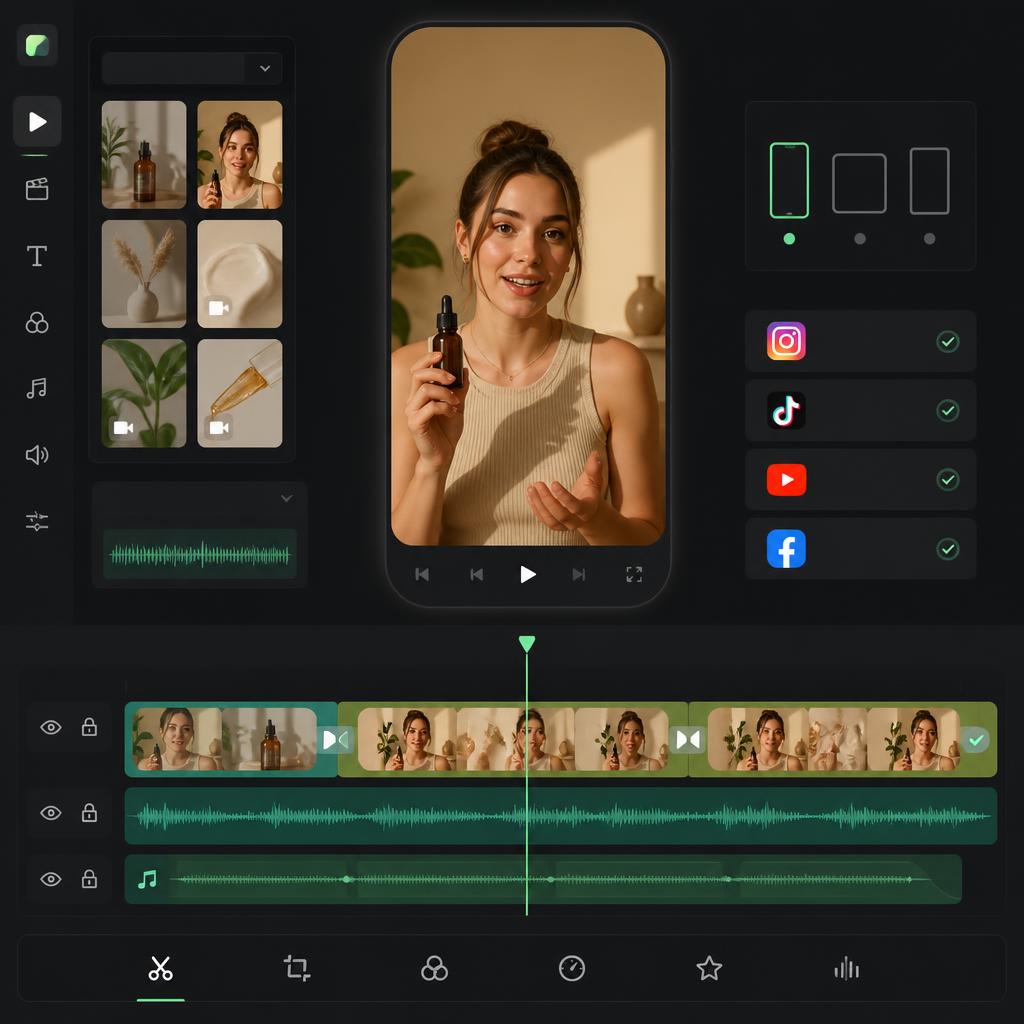Open the clapperboard scenes sidebar icon
Screen dimensions: 1024x1024
pos(37,189)
